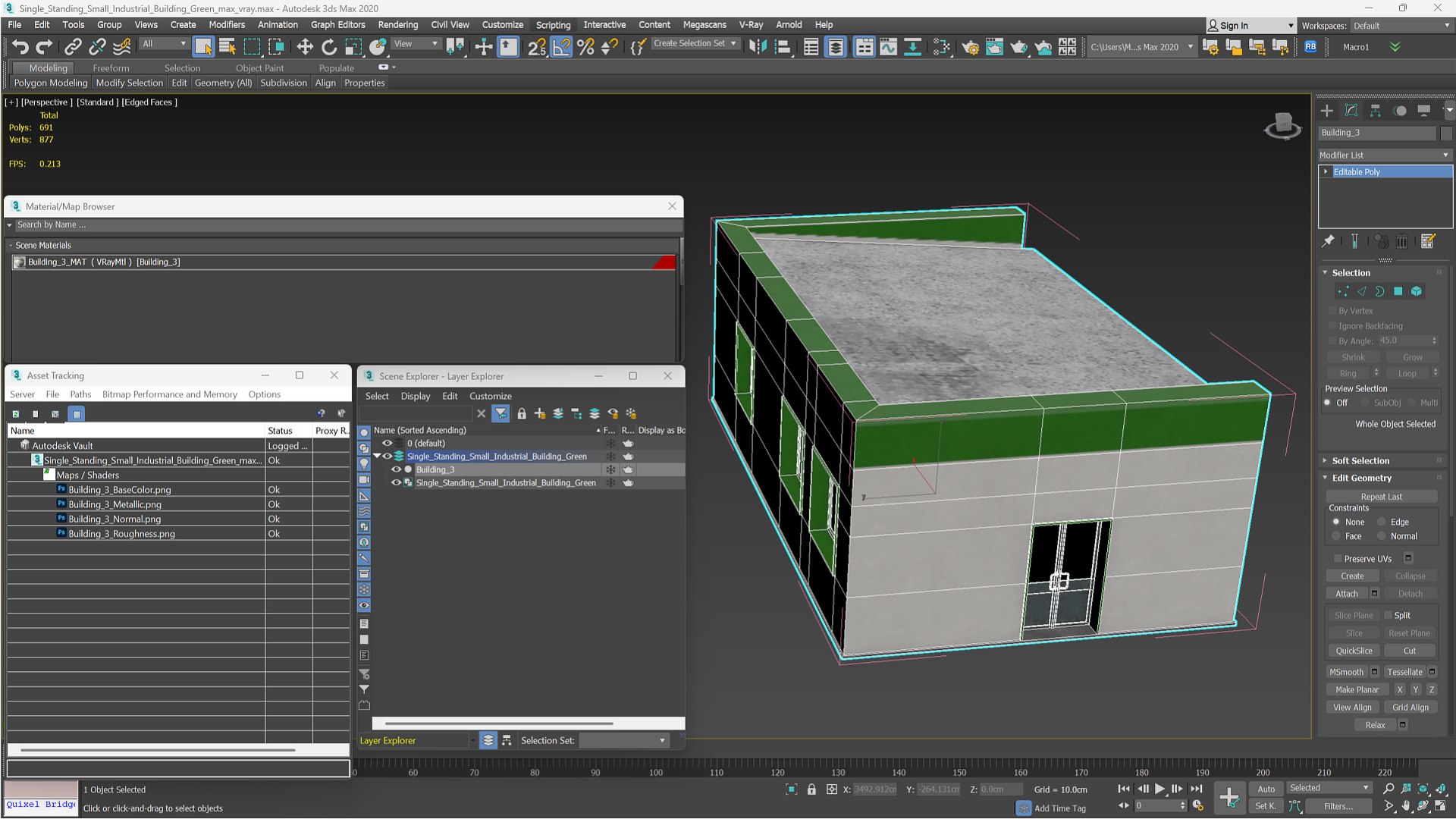Enable the Split checkbox
The image size is (1456, 819).
point(1388,615)
